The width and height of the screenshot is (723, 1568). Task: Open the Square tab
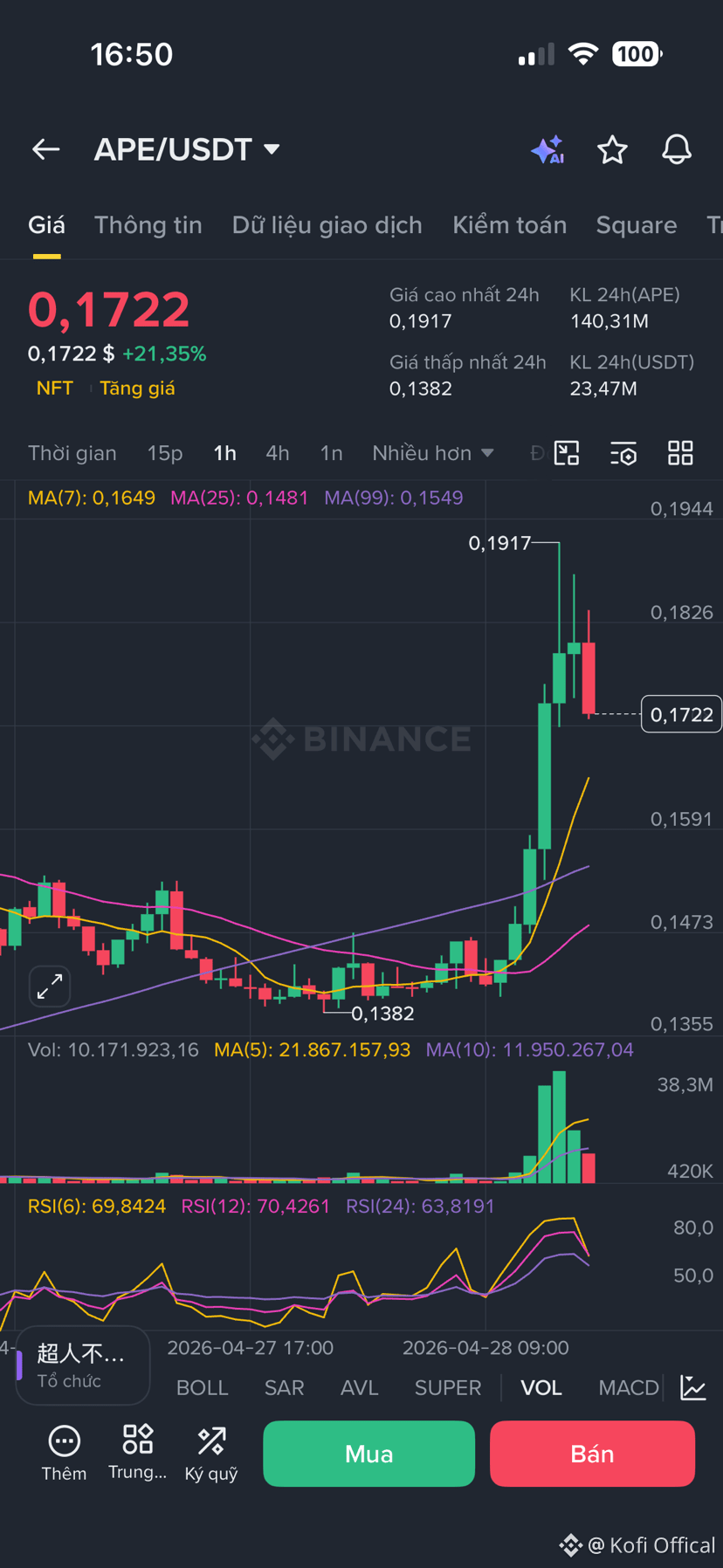[x=637, y=225]
